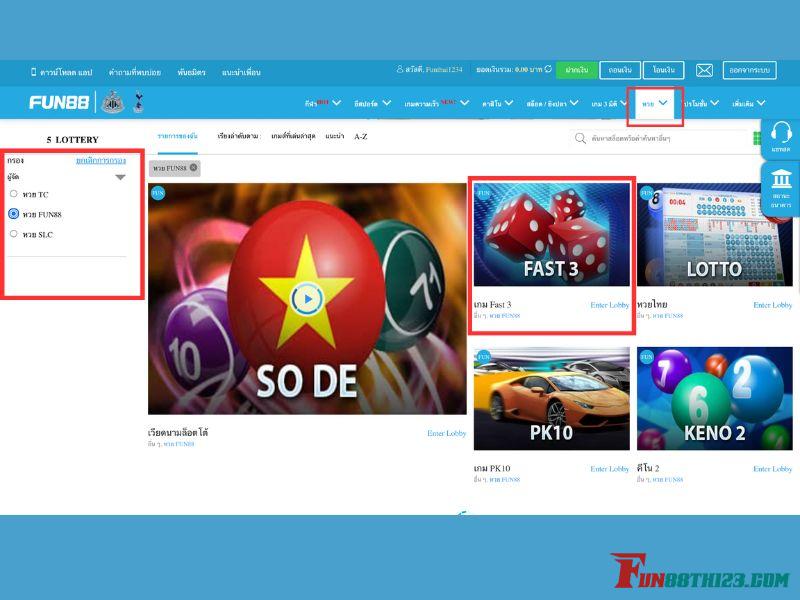Play the SO DE banner video button

307,299
